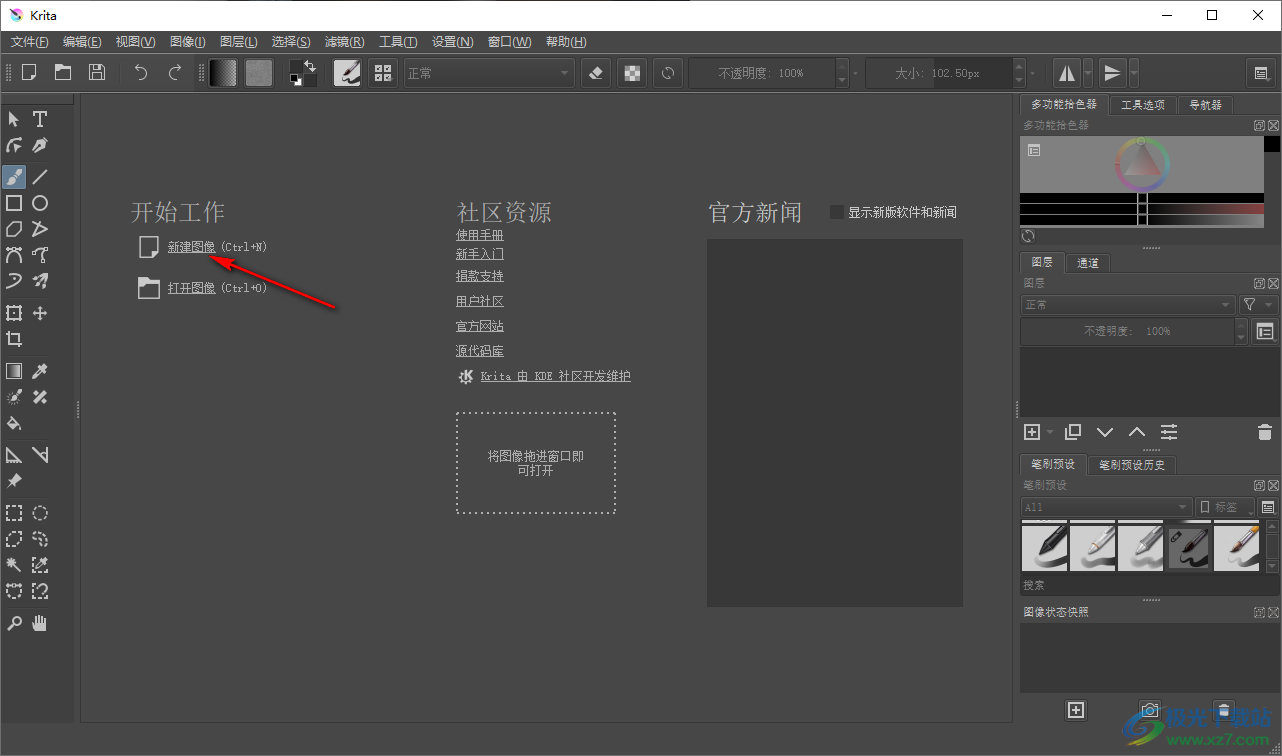Select the Rectangular Selection tool

pyautogui.click(x=14, y=513)
